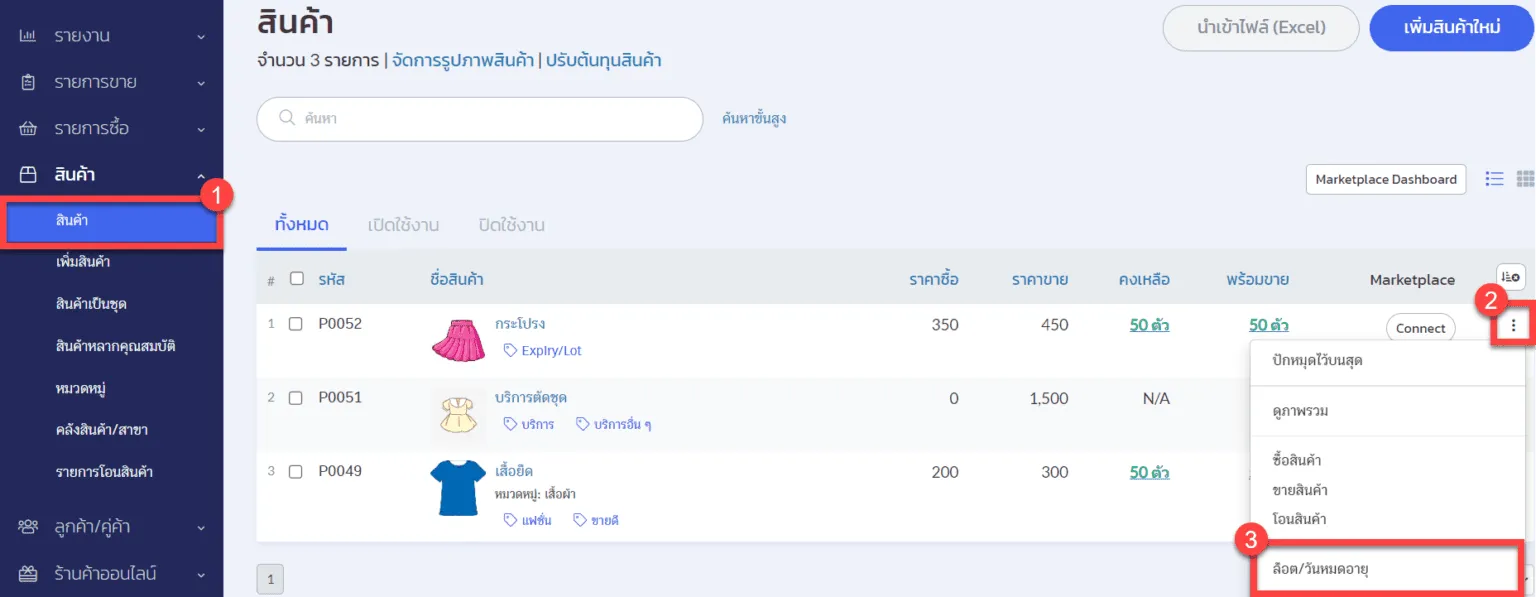Click the list view icon
1536x597 pixels.
coord(1494,179)
